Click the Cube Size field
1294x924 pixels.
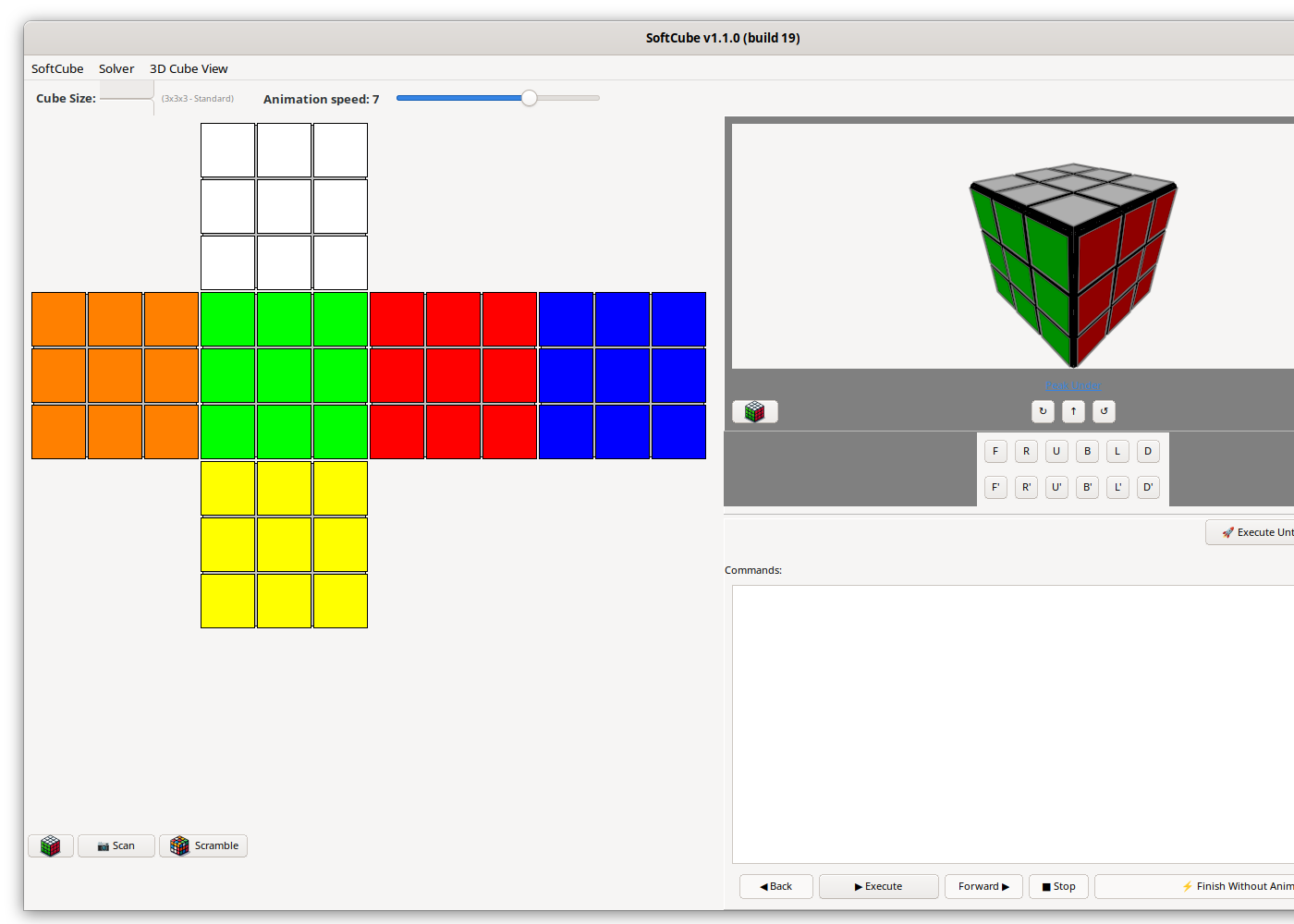tap(127, 98)
